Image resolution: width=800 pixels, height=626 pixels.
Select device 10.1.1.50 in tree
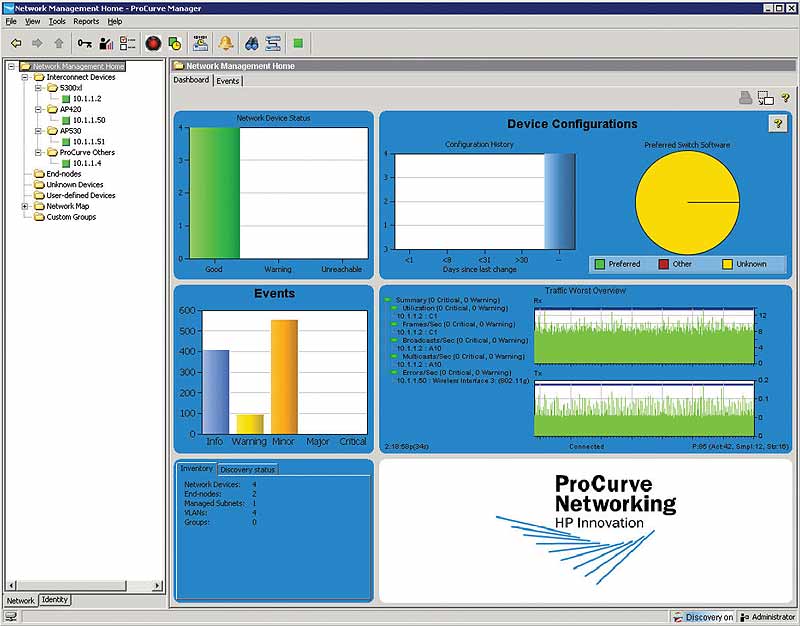[x=89, y=120]
